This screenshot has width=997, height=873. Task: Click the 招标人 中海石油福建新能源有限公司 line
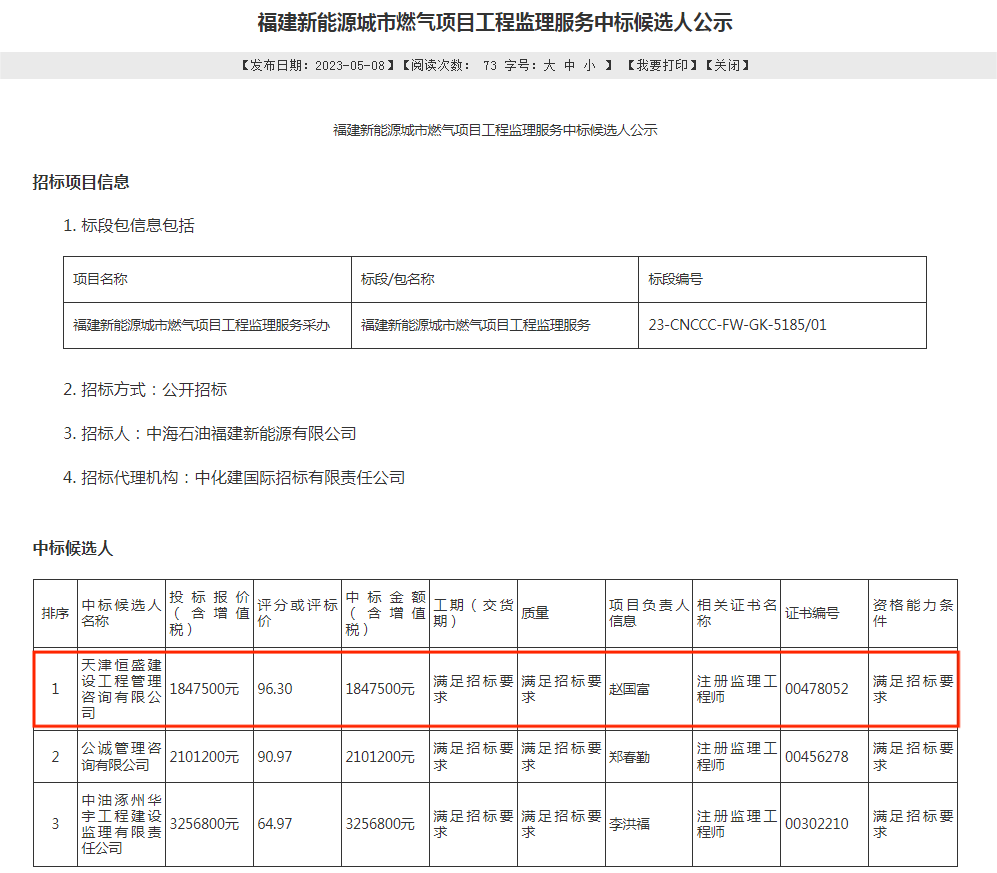pos(210,433)
